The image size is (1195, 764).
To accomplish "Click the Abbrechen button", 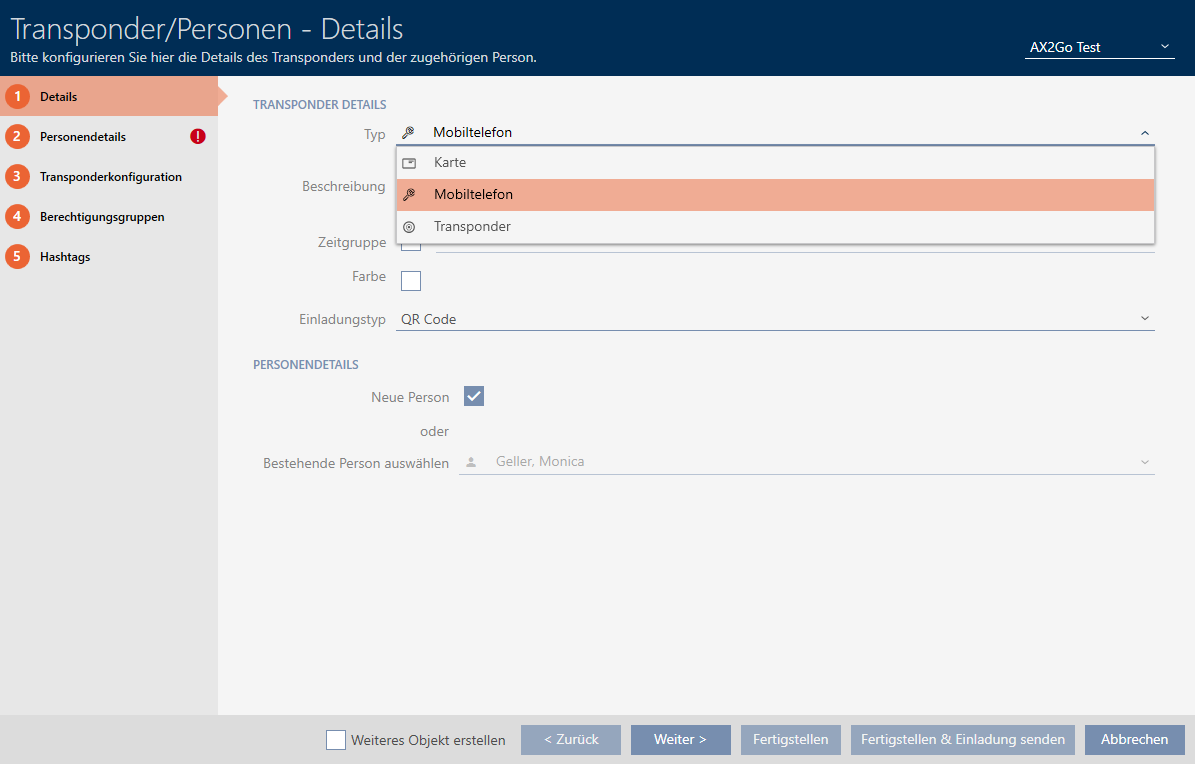I will click(1134, 740).
